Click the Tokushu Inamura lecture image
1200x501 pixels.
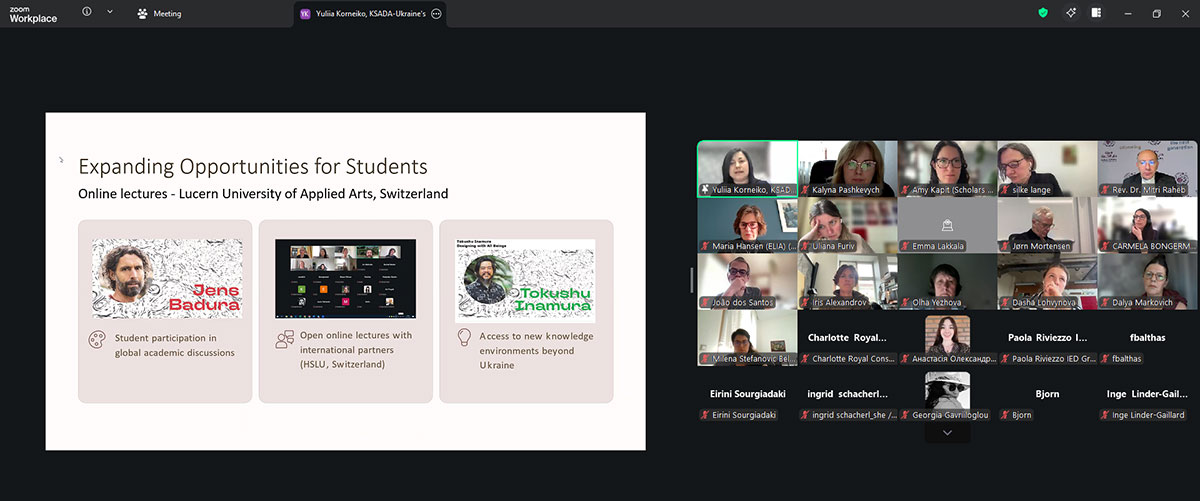(526, 279)
